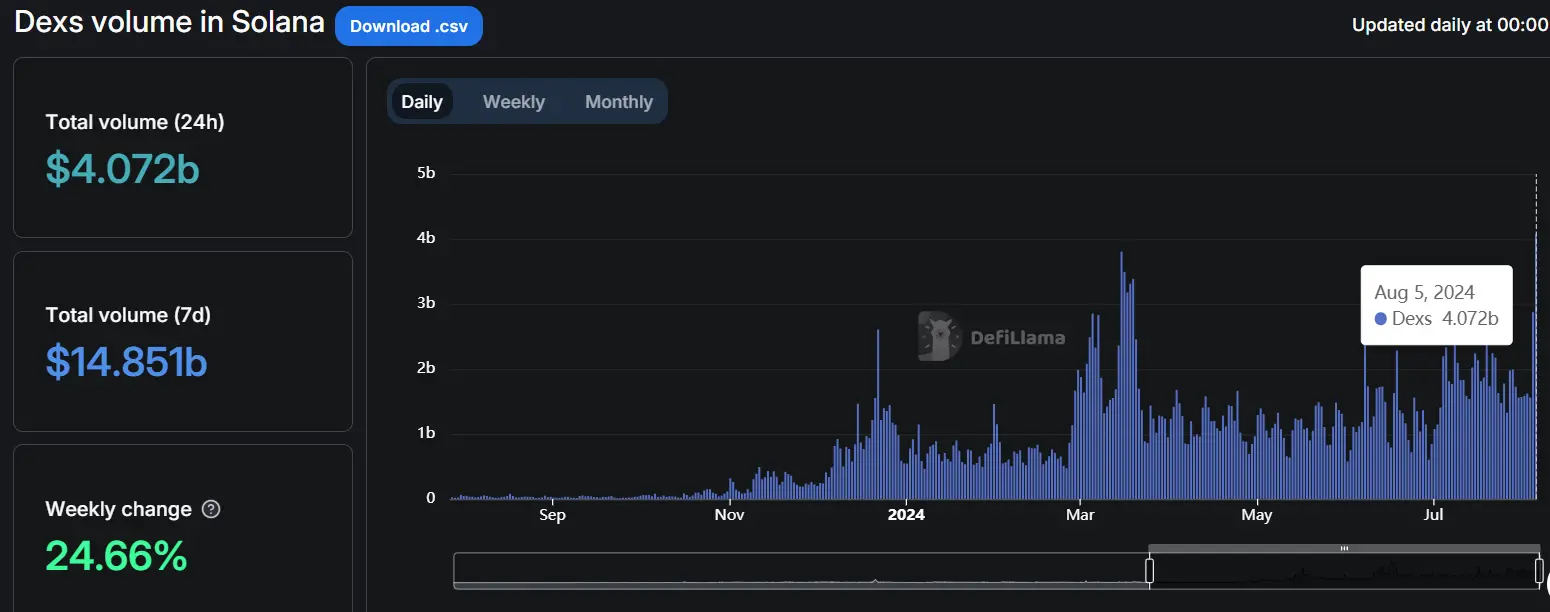This screenshot has height=612, width=1550.
Task: Click the blue Dexs legend dot in tooltip
Action: click(1381, 319)
